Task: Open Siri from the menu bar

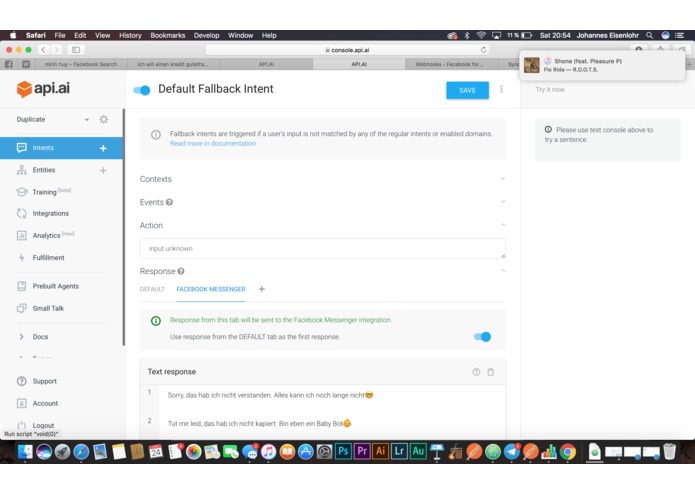Action: pos(665,35)
